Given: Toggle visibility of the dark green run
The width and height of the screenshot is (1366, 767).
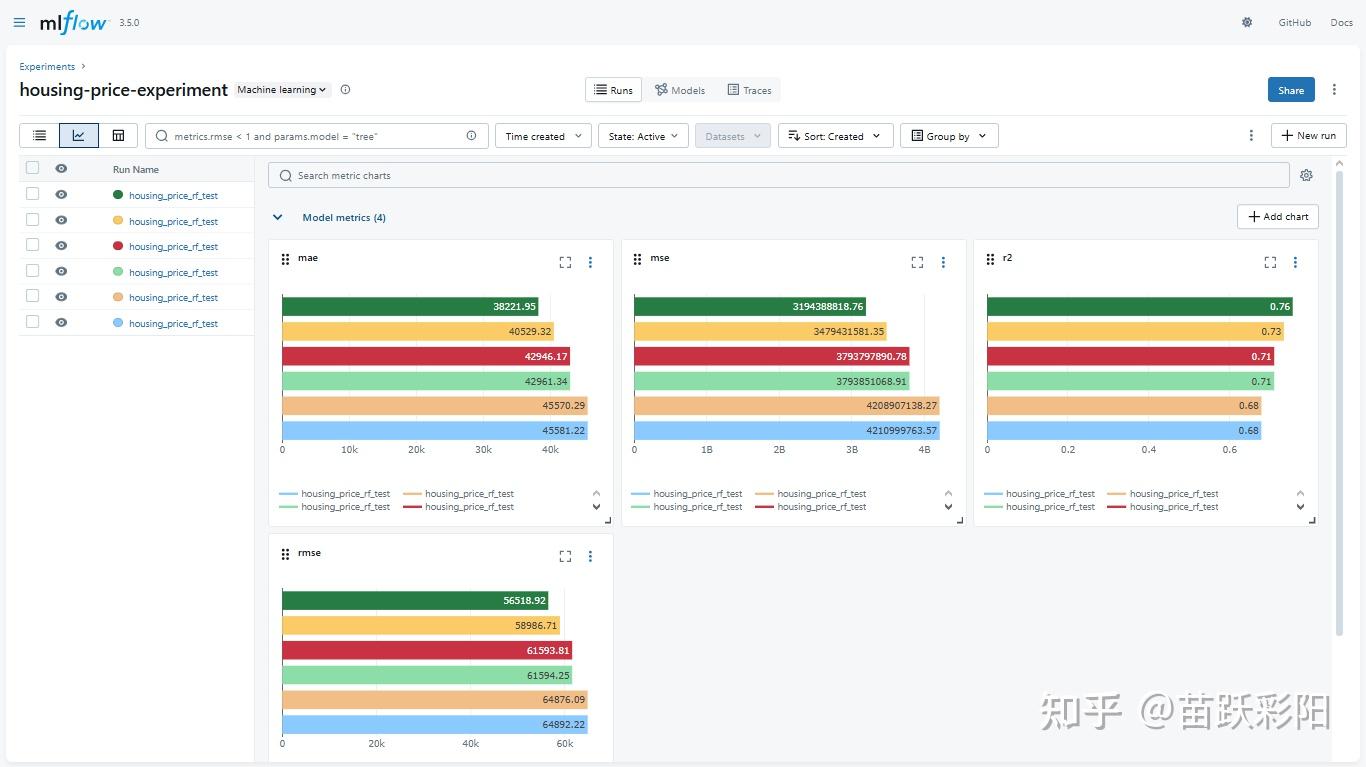Looking at the screenshot, I should tap(61, 195).
